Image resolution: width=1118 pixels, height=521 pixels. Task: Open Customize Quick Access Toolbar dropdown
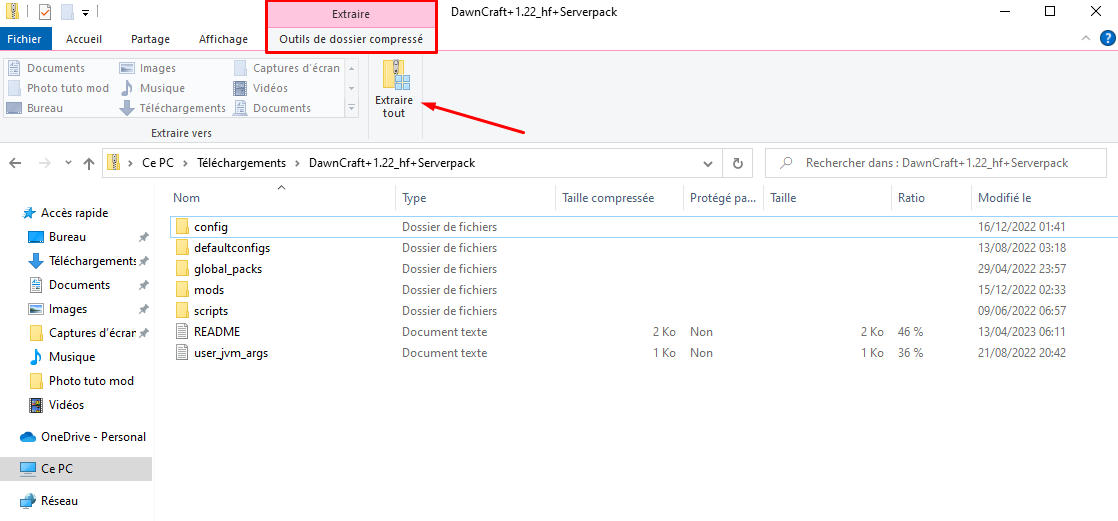(x=86, y=12)
